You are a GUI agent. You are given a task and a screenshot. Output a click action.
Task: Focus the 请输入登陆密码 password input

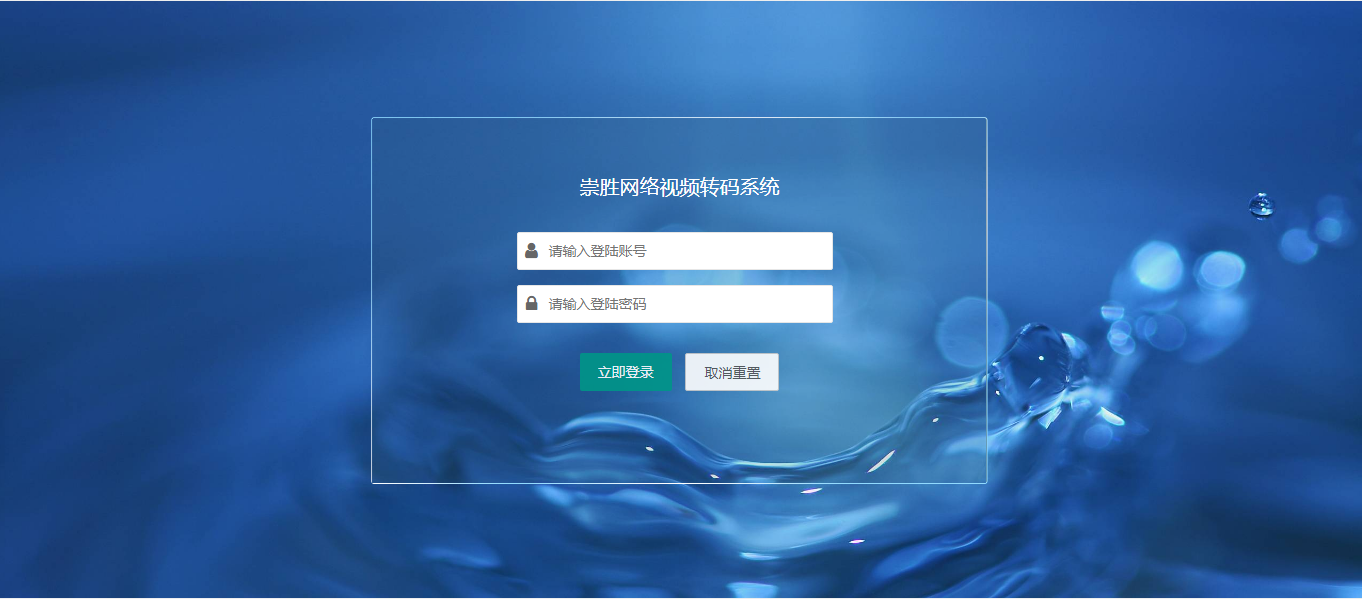tap(675, 304)
